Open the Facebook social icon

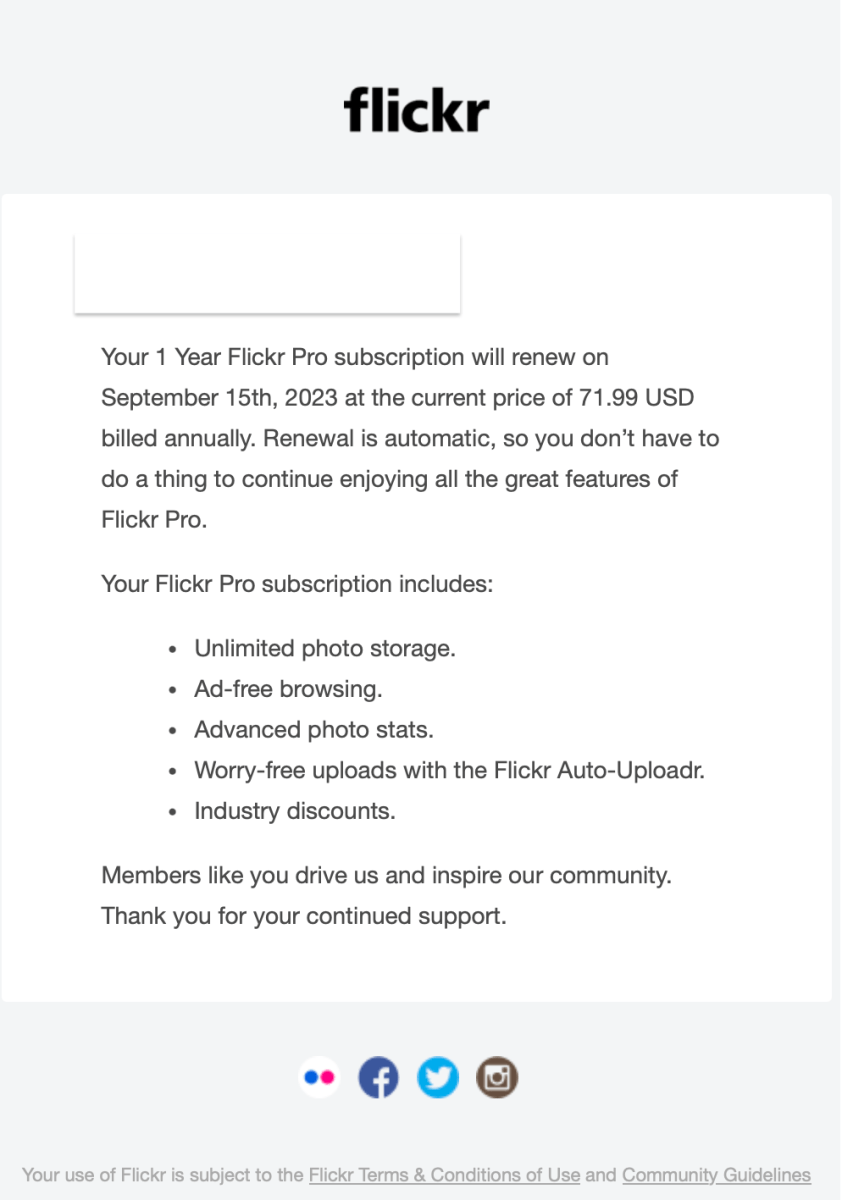click(x=378, y=1078)
